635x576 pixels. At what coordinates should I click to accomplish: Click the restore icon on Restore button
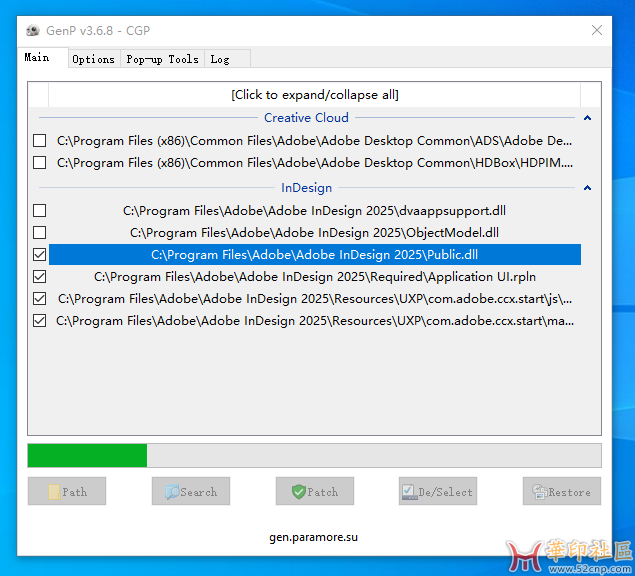coord(540,492)
